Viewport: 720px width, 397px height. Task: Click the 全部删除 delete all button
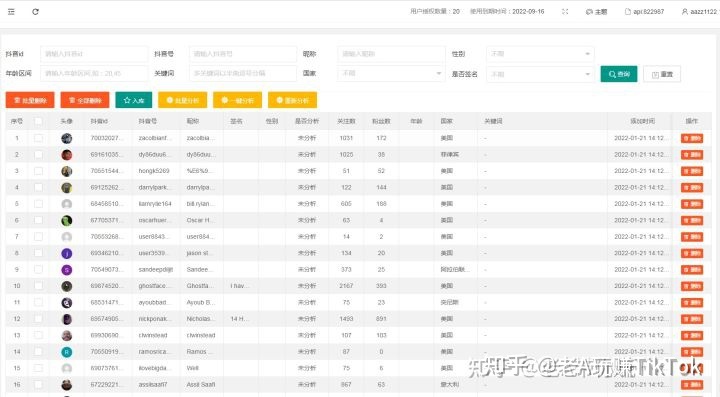coord(84,100)
